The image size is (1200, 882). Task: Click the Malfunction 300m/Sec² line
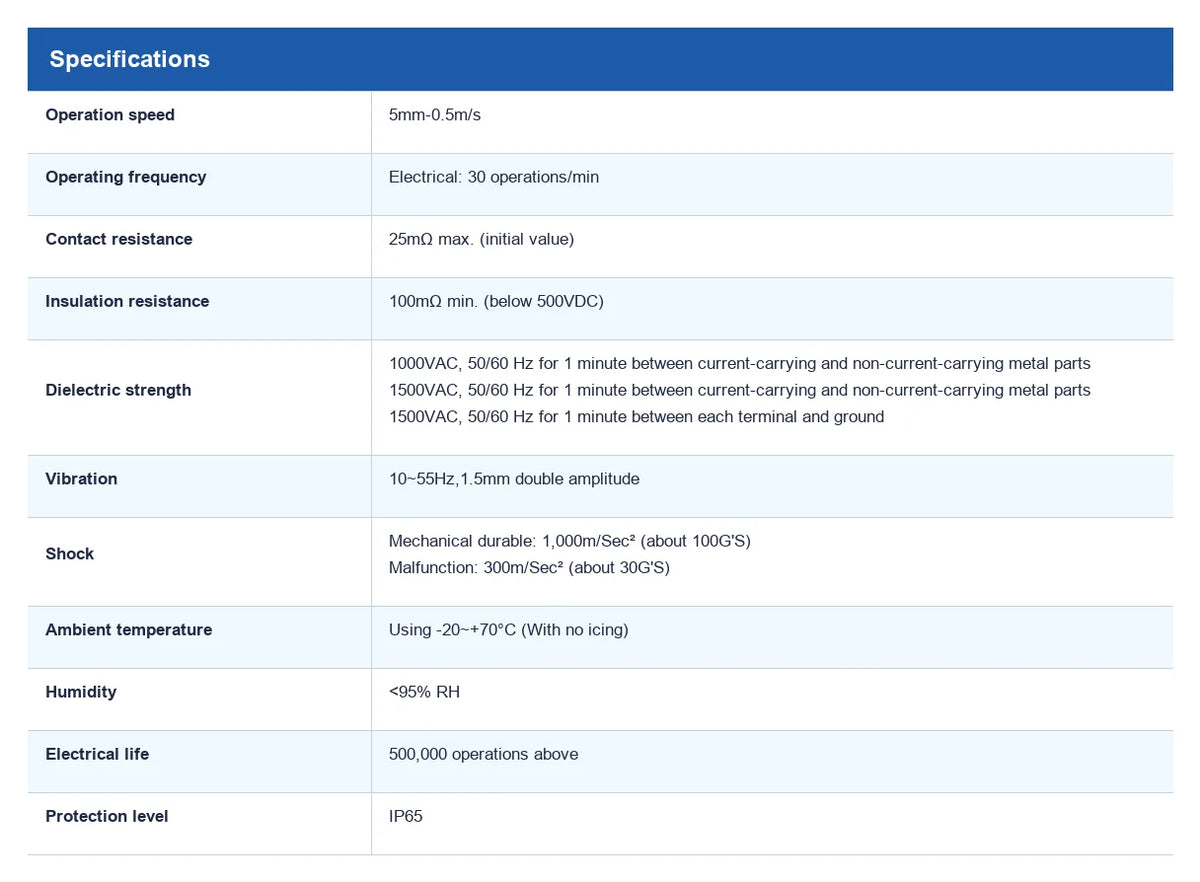[529, 568]
